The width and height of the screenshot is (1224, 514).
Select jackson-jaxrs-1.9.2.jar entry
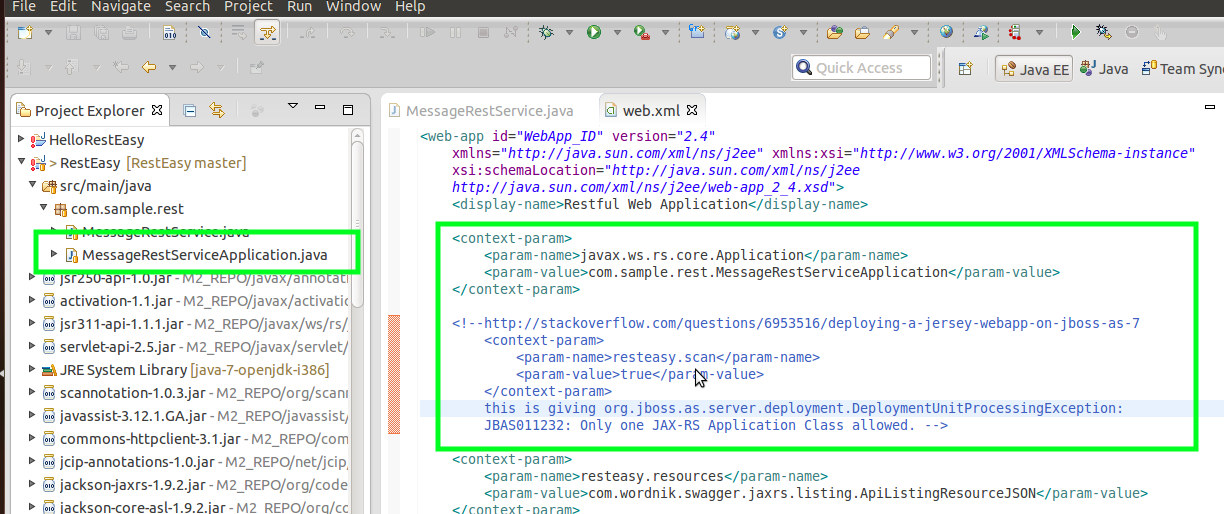pyautogui.click(x=132, y=485)
